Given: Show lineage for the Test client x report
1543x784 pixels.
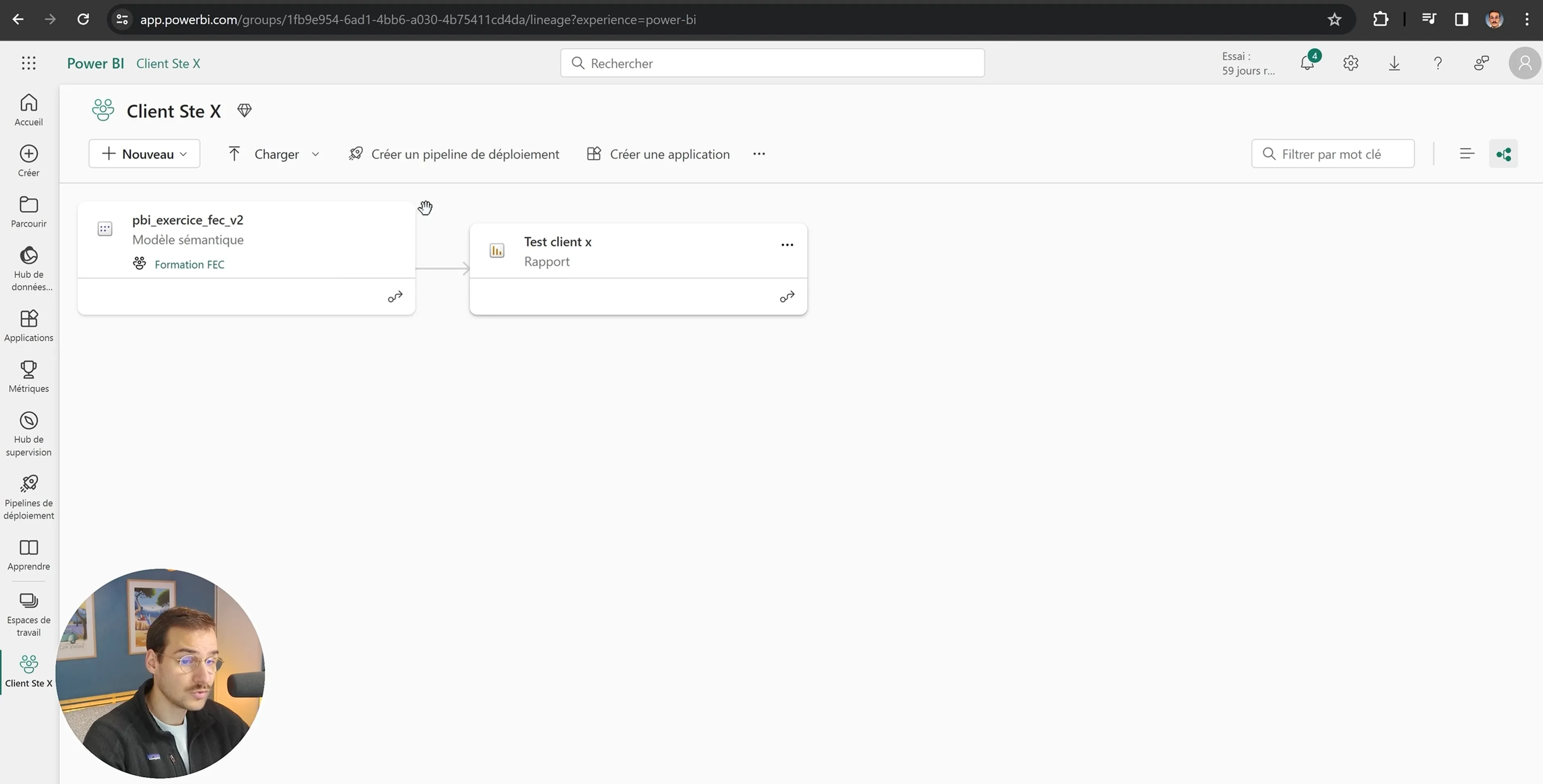Looking at the screenshot, I should (786, 297).
